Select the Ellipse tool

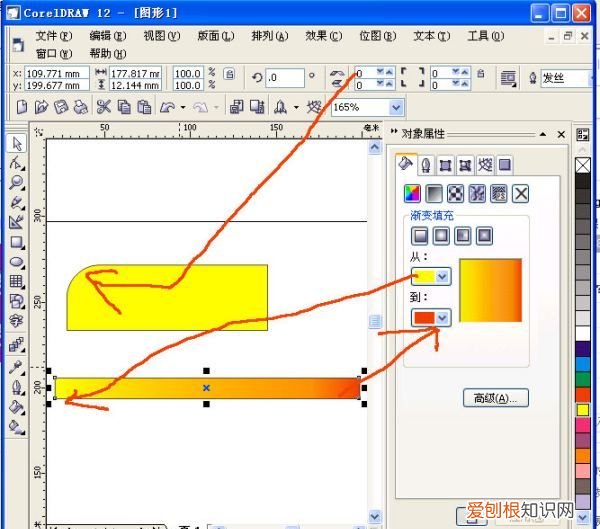[16, 262]
